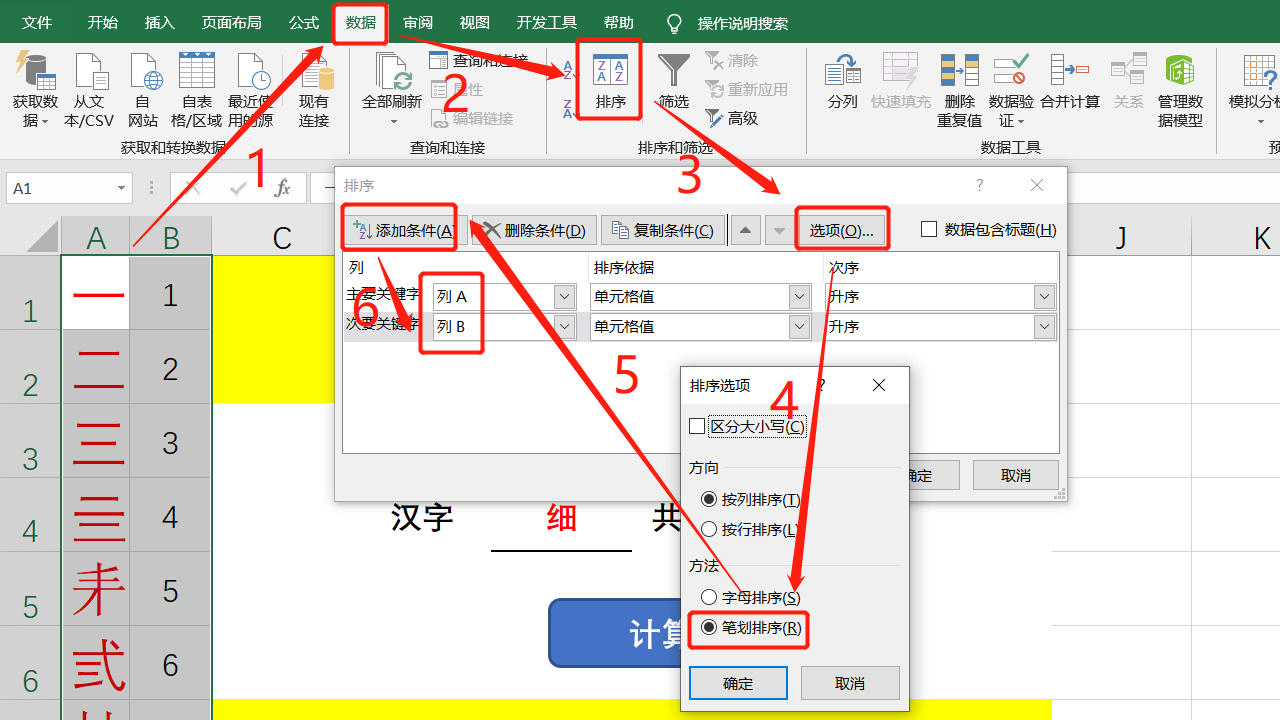Screen dimensions: 1280x720
Task: Click 确定 in 排序选项 dialog
Action: (x=738, y=683)
